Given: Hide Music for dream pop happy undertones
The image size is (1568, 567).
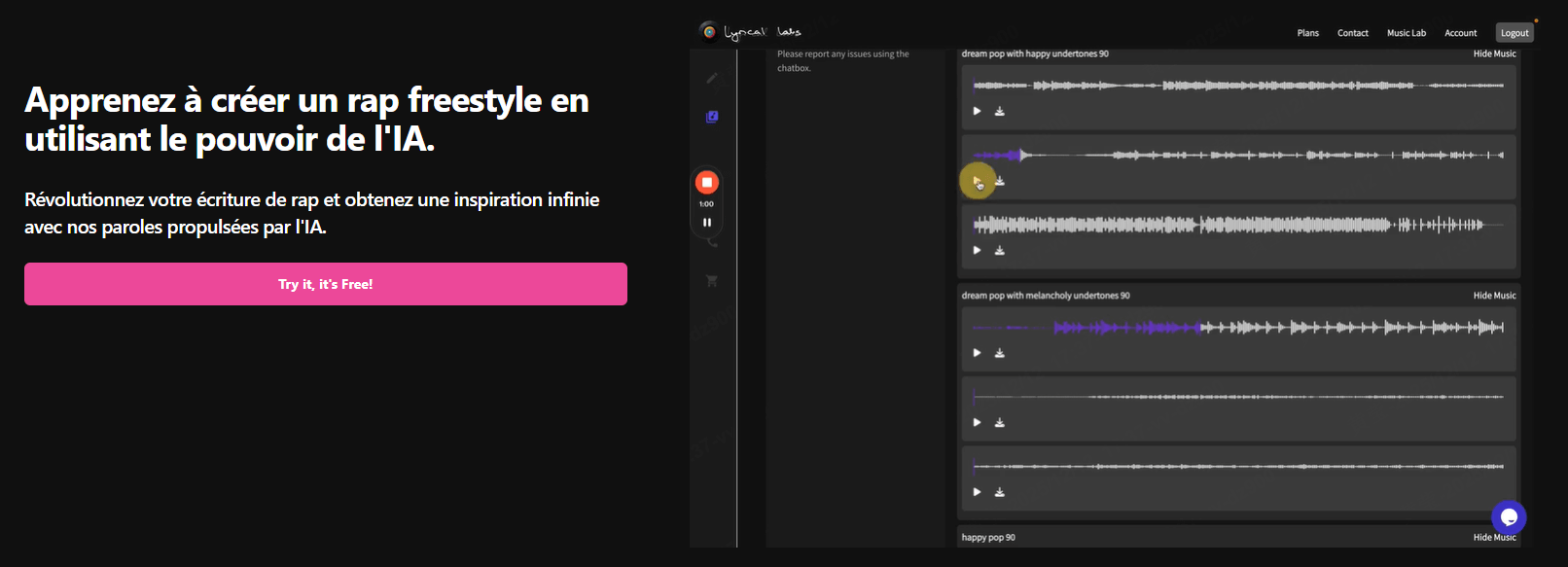Looking at the screenshot, I should point(1494,53).
